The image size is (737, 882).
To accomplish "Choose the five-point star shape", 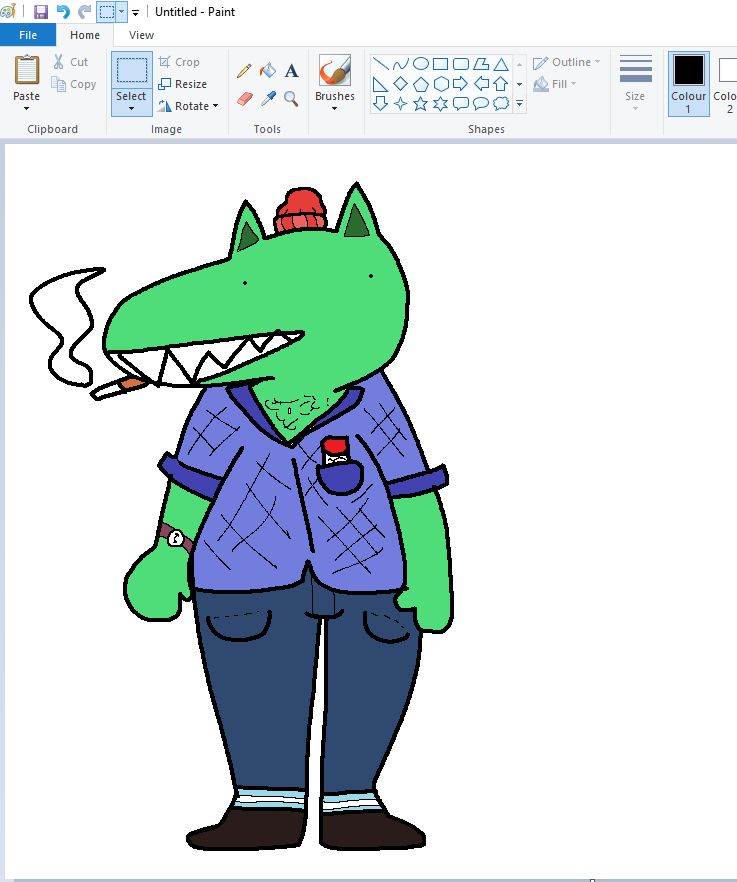I will [x=421, y=103].
